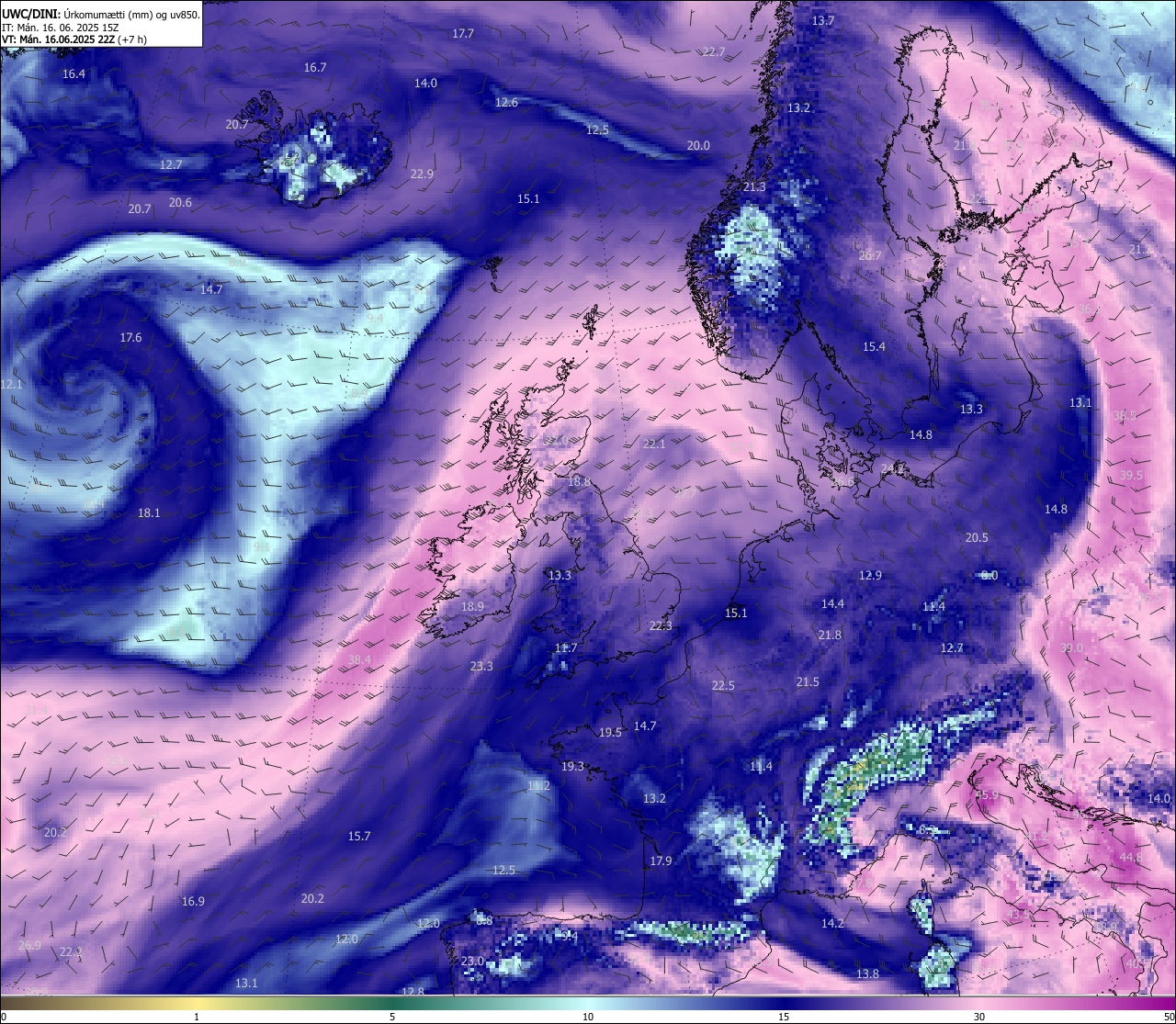Select the 13.8 value near Sardinia
This screenshot has width=1176, height=1024.
pos(867,973)
